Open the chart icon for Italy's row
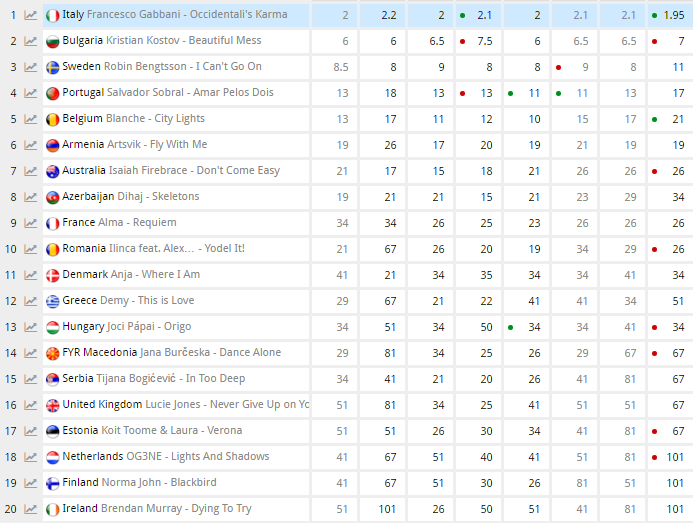The height and width of the screenshot is (523, 693). click(x=31, y=15)
